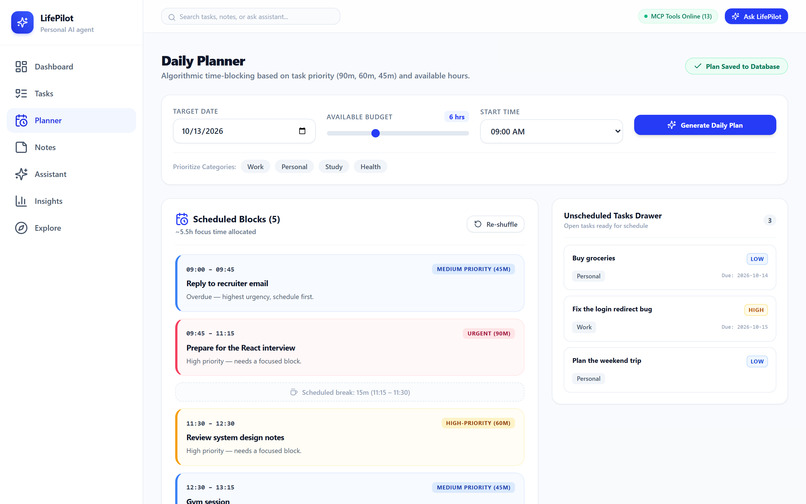Click the Personal tag on Buy groceries card
Viewport: 806px width, 504px height.
[589, 276]
